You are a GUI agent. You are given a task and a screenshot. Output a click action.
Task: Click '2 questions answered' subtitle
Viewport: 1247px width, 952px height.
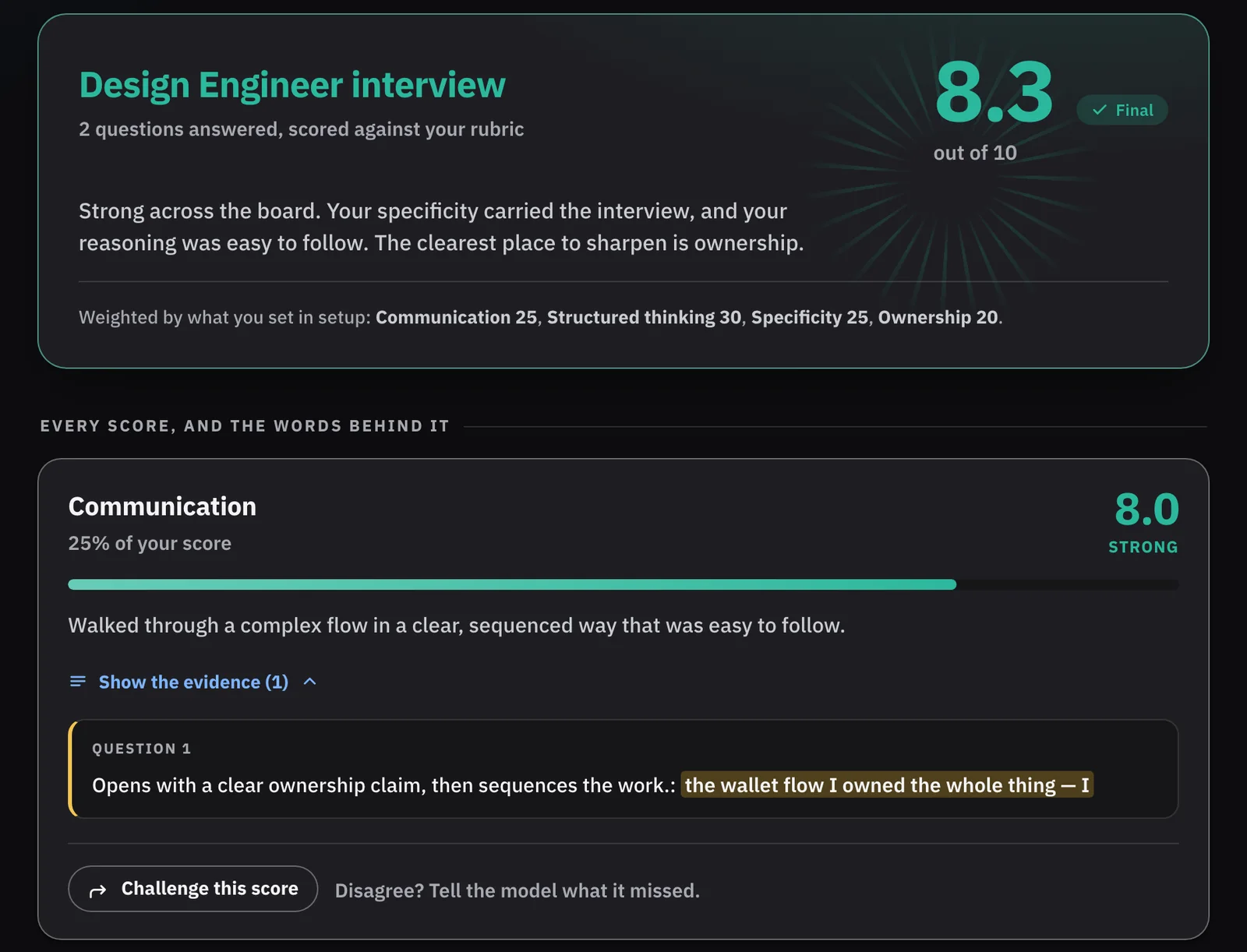click(x=302, y=129)
